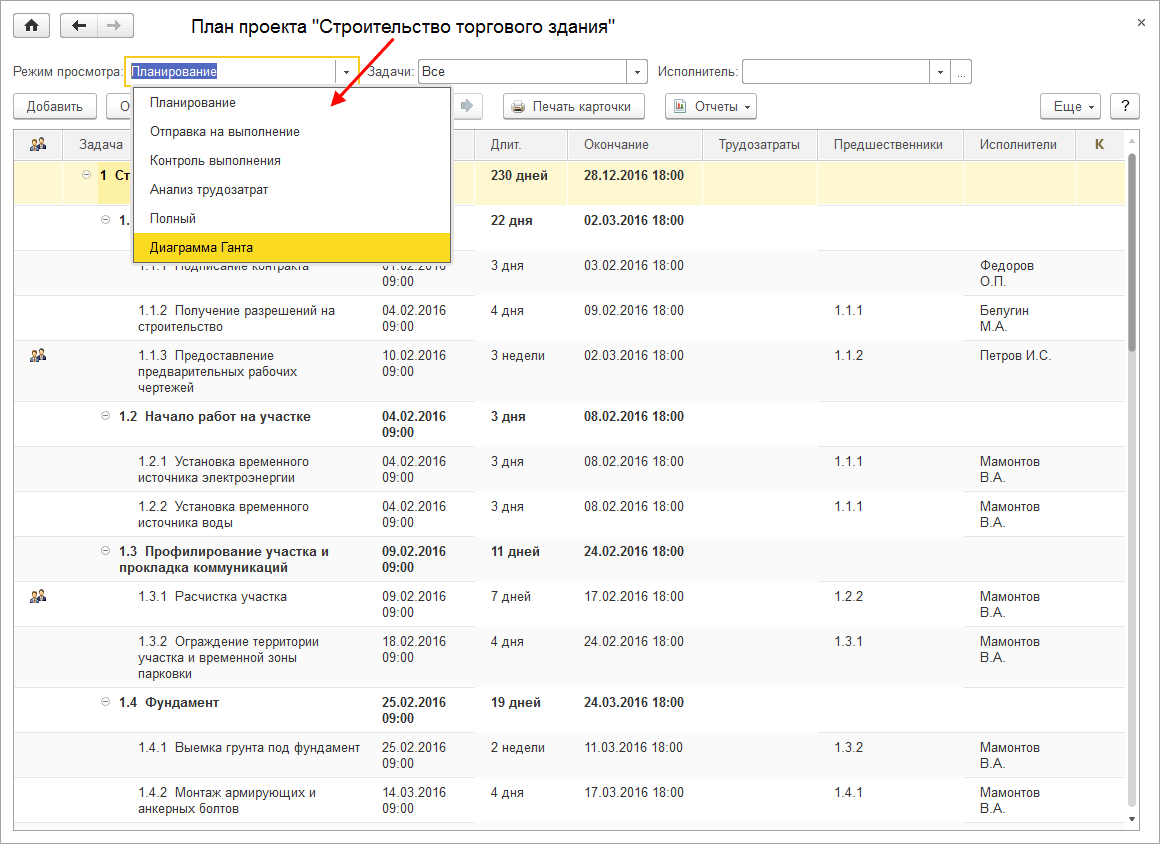Select task 1.3.2 Ограждение территории участка
Viewport: 1160px width, 844px height.
pyautogui.click(x=229, y=657)
